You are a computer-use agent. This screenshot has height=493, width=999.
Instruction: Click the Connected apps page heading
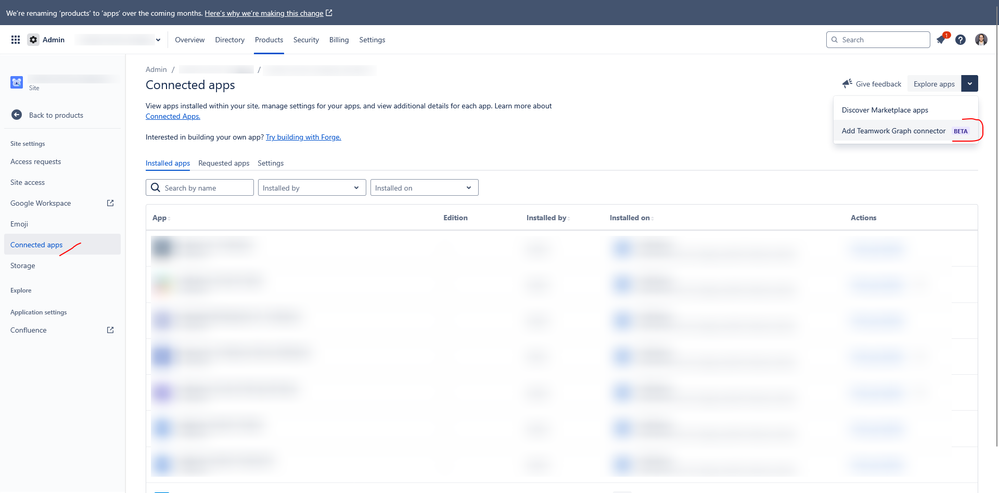(x=190, y=85)
